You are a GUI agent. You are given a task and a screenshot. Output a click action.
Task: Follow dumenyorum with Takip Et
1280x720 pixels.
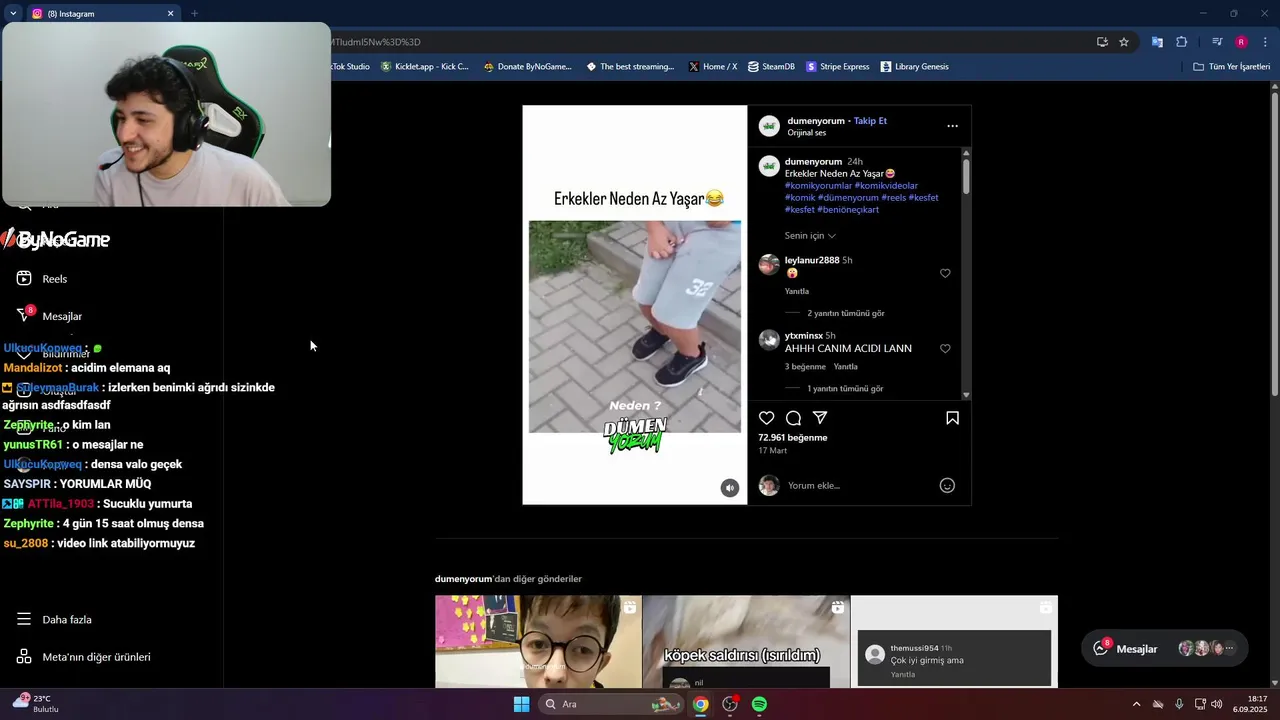tap(870, 121)
